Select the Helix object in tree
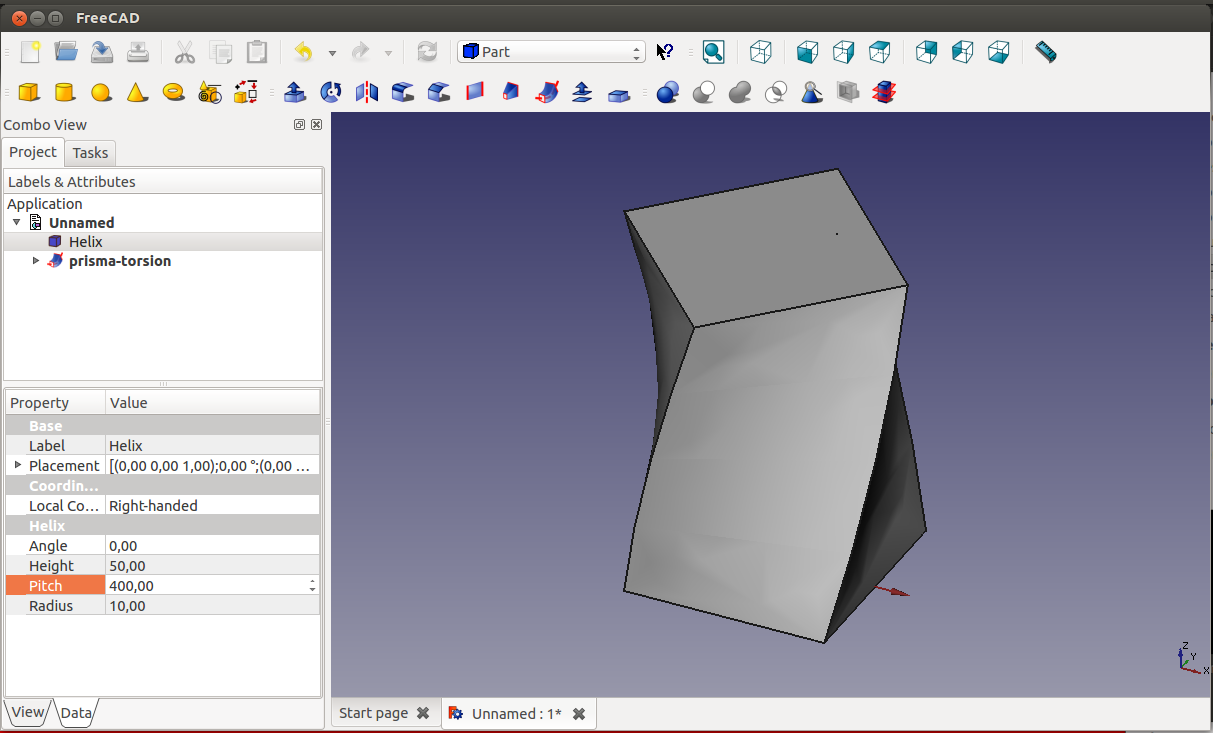This screenshot has height=733, width=1213. (x=85, y=242)
